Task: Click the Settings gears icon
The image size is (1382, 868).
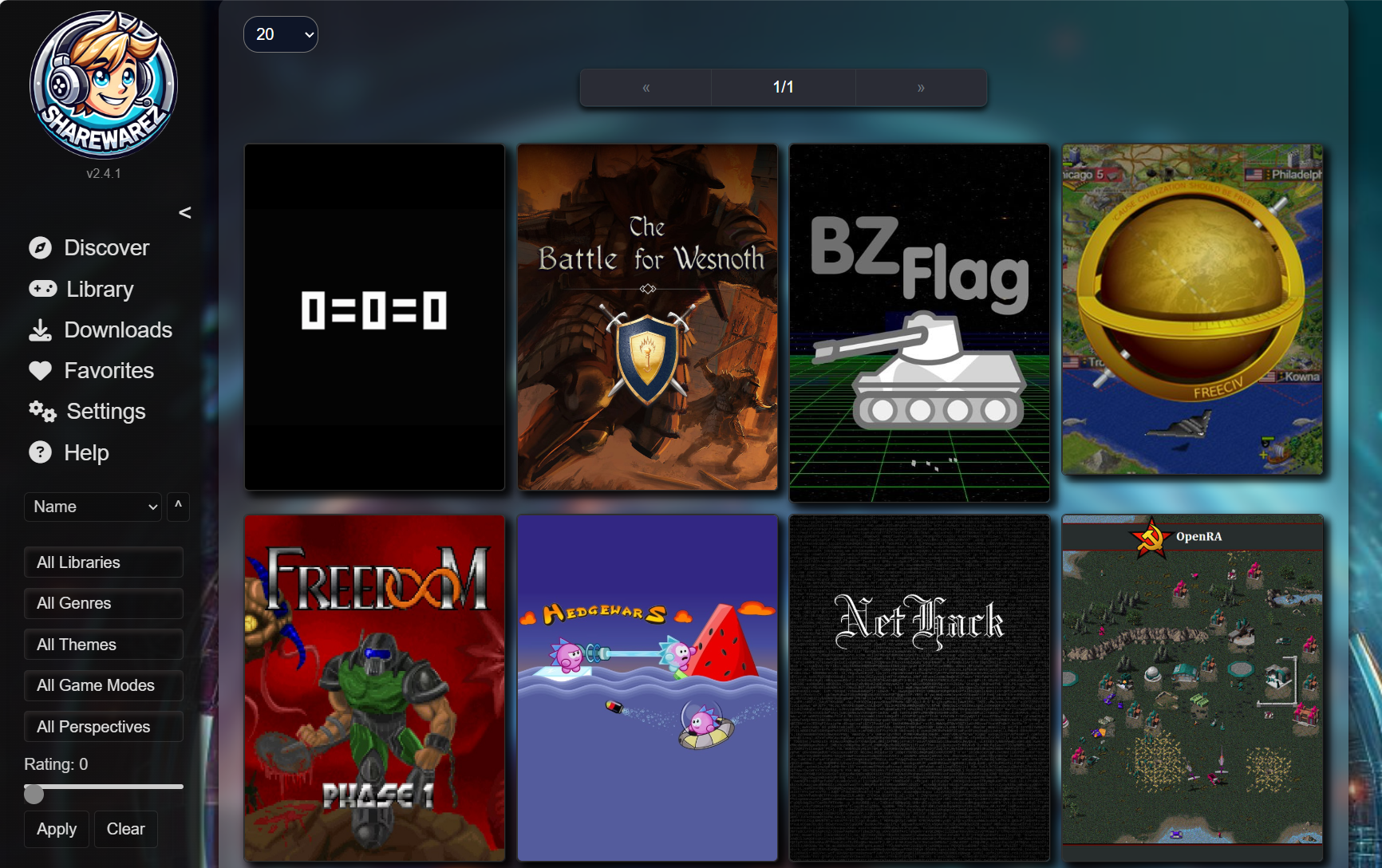Action: (x=42, y=412)
